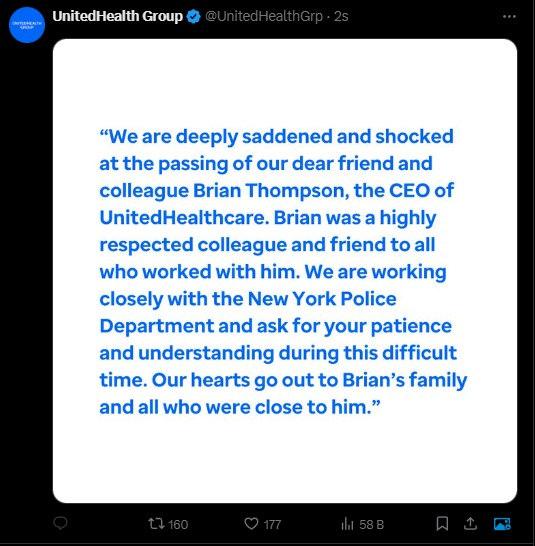Click the 58 B views count

pos(371,524)
